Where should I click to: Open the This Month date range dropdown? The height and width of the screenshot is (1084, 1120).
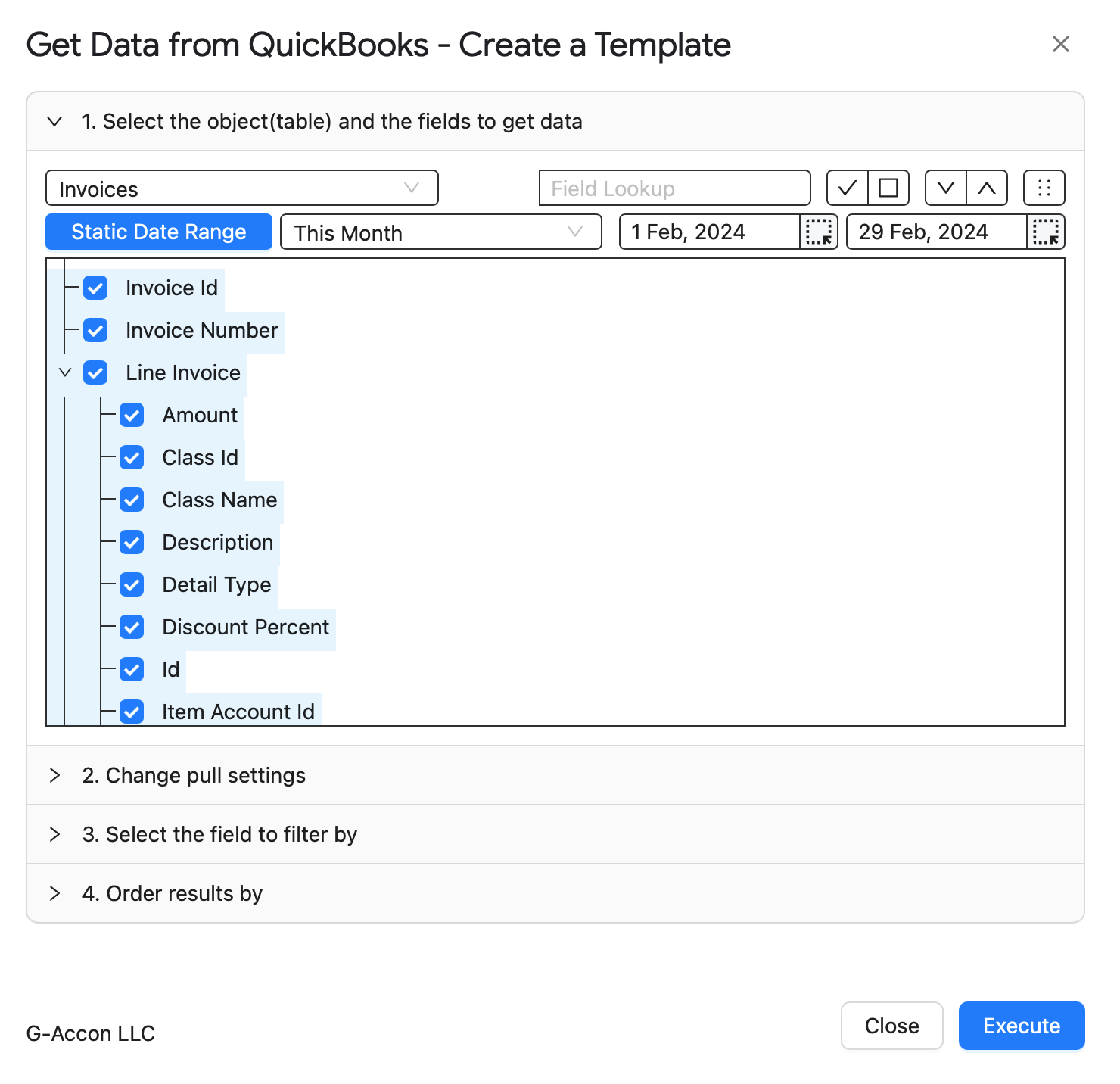[441, 232]
